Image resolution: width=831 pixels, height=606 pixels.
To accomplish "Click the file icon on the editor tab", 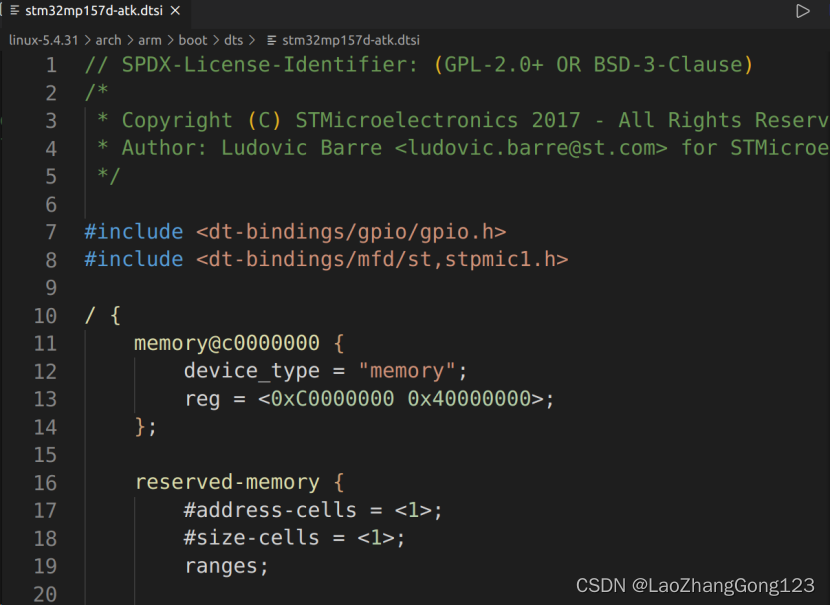I will pos(14,11).
